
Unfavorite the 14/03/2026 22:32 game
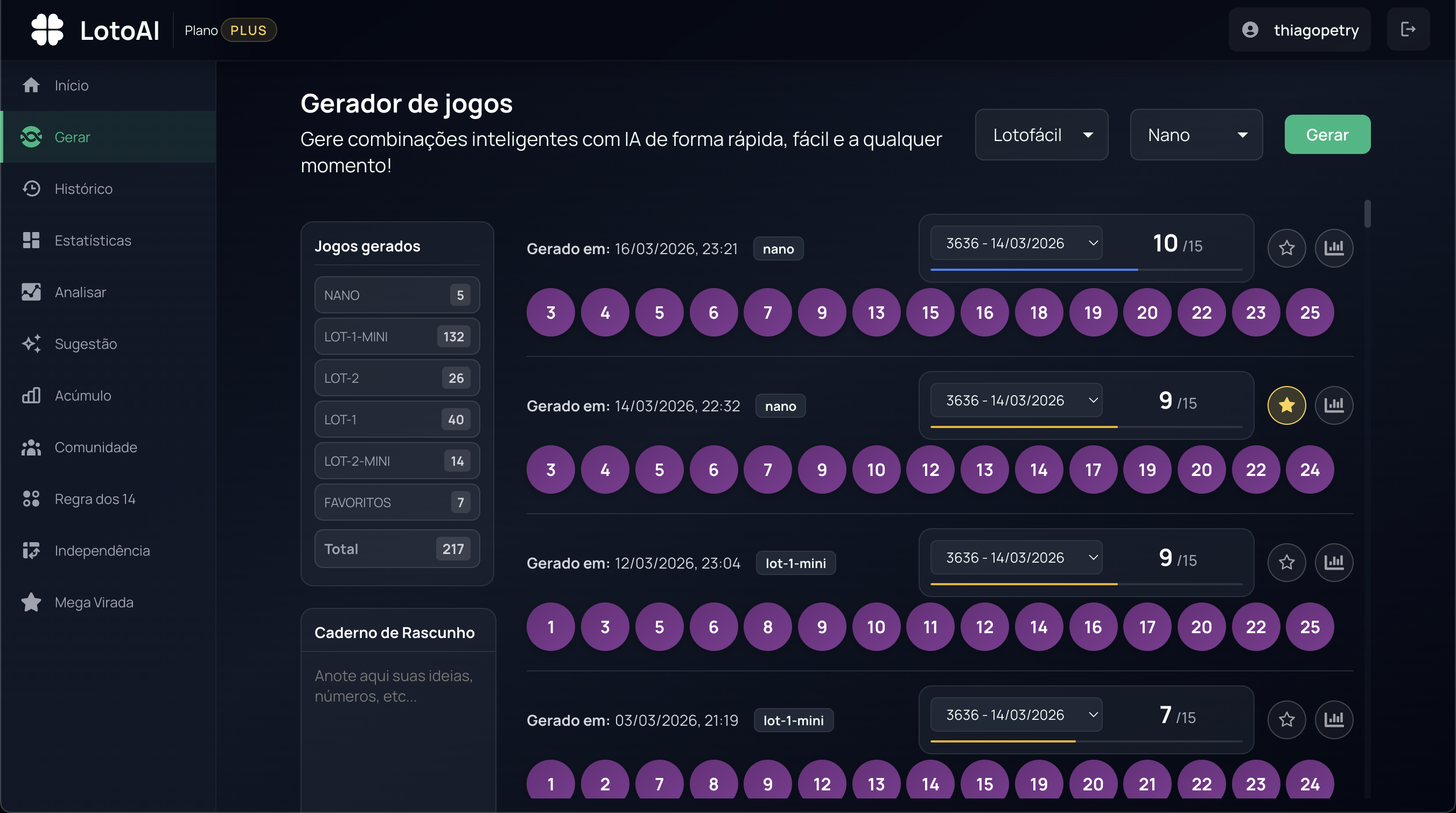pos(1286,405)
